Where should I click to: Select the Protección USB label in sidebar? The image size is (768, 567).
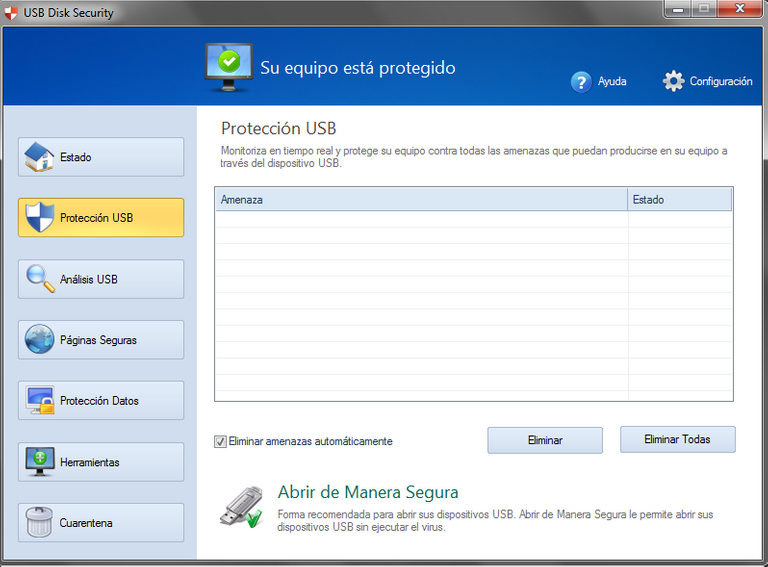[96, 218]
